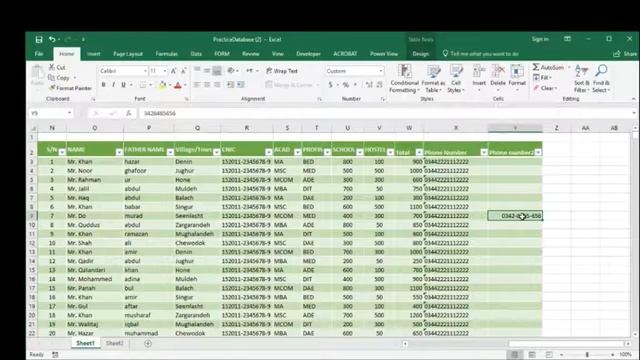Select column header Z
Image resolution: width=640 pixels, height=360 pixels.
click(556, 128)
